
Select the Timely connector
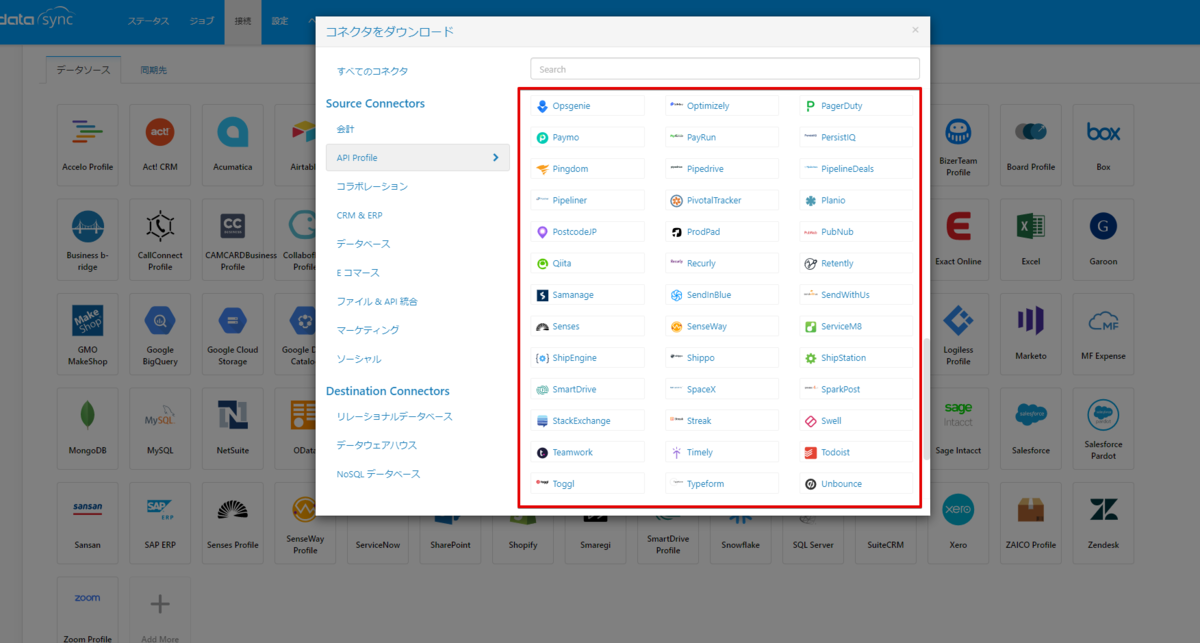pyautogui.click(x=721, y=452)
